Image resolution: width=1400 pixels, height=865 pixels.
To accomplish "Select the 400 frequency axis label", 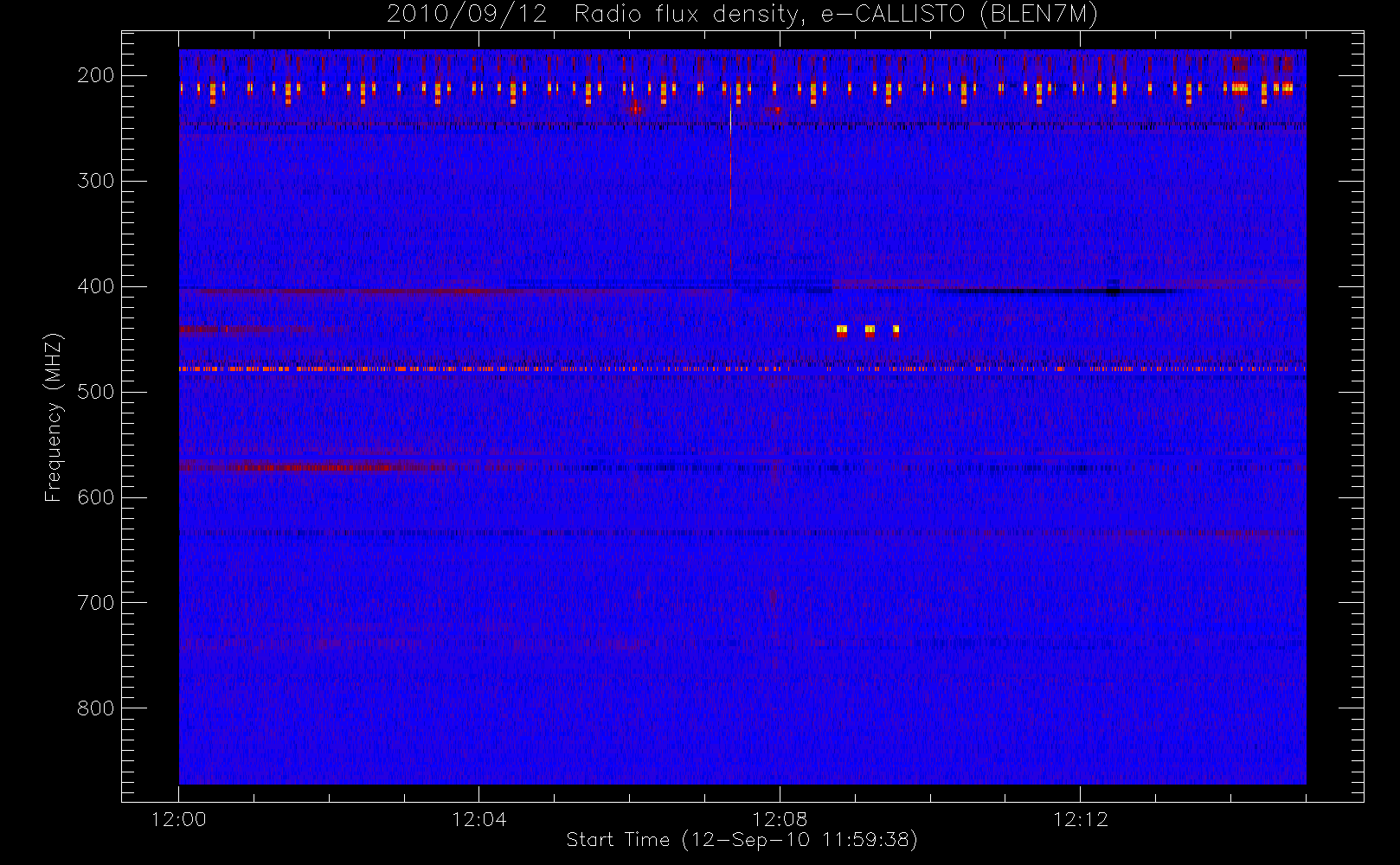I will (95, 286).
